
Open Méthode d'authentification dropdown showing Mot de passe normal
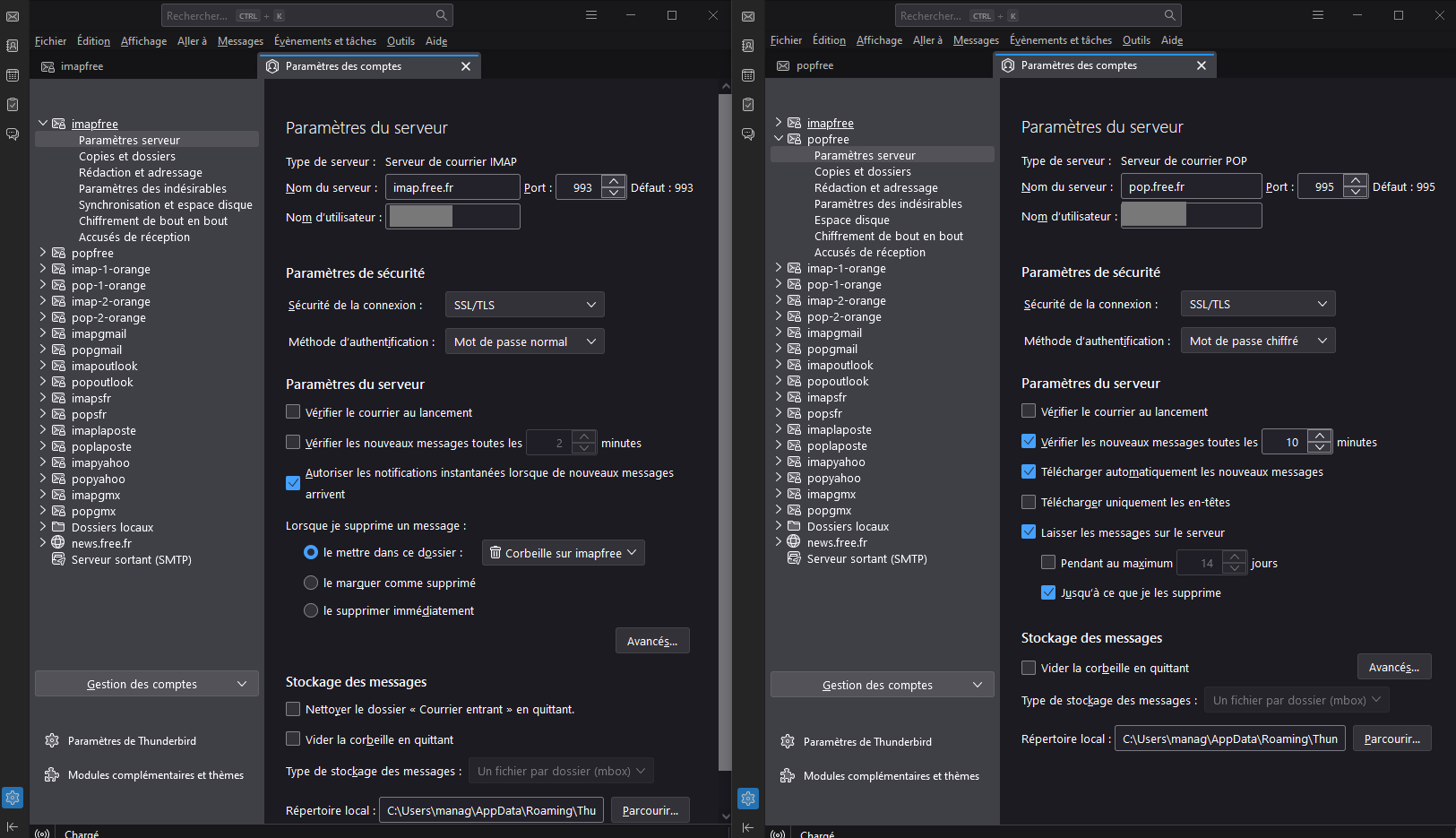524,341
